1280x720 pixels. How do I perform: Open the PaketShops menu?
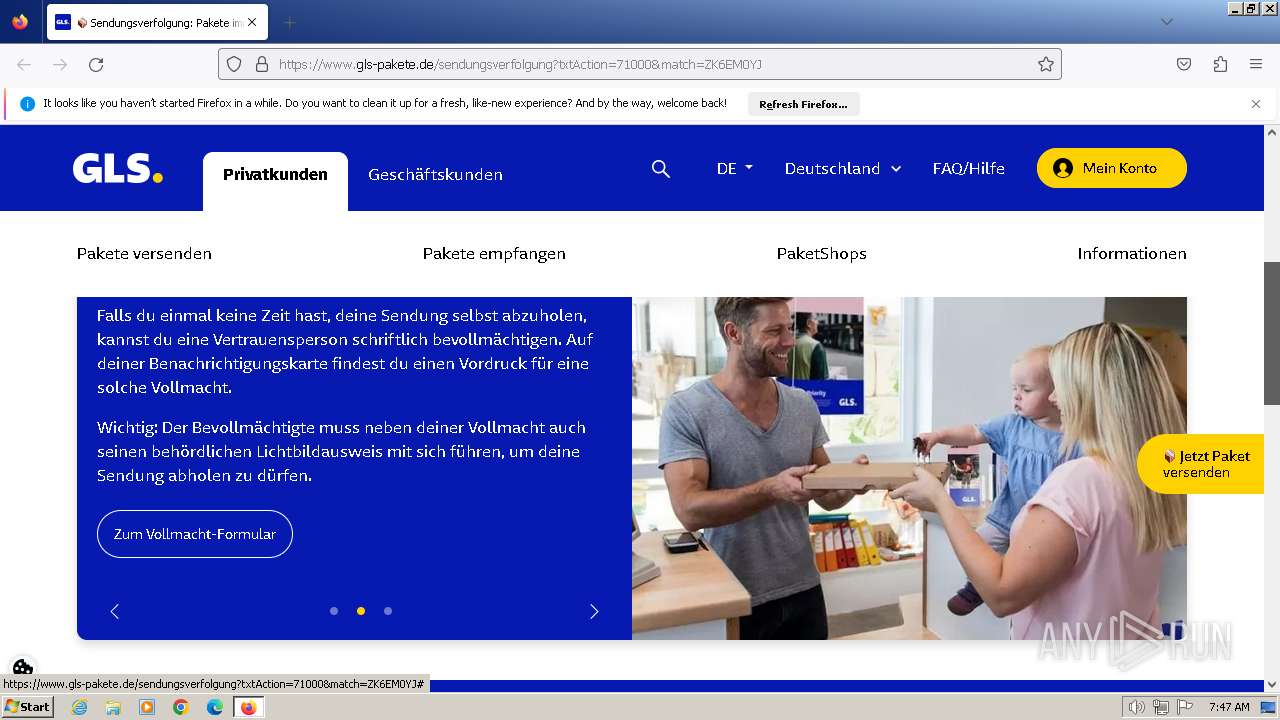[x=821, y=254]
